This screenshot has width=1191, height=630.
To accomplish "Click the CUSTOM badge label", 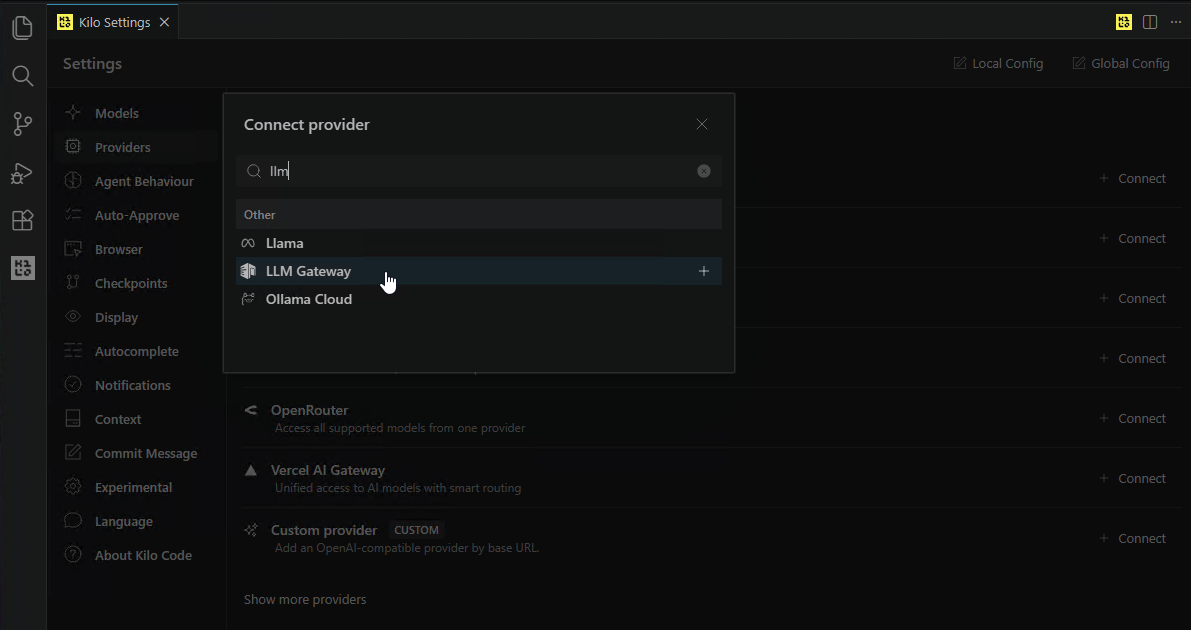I will coord(416,530).
